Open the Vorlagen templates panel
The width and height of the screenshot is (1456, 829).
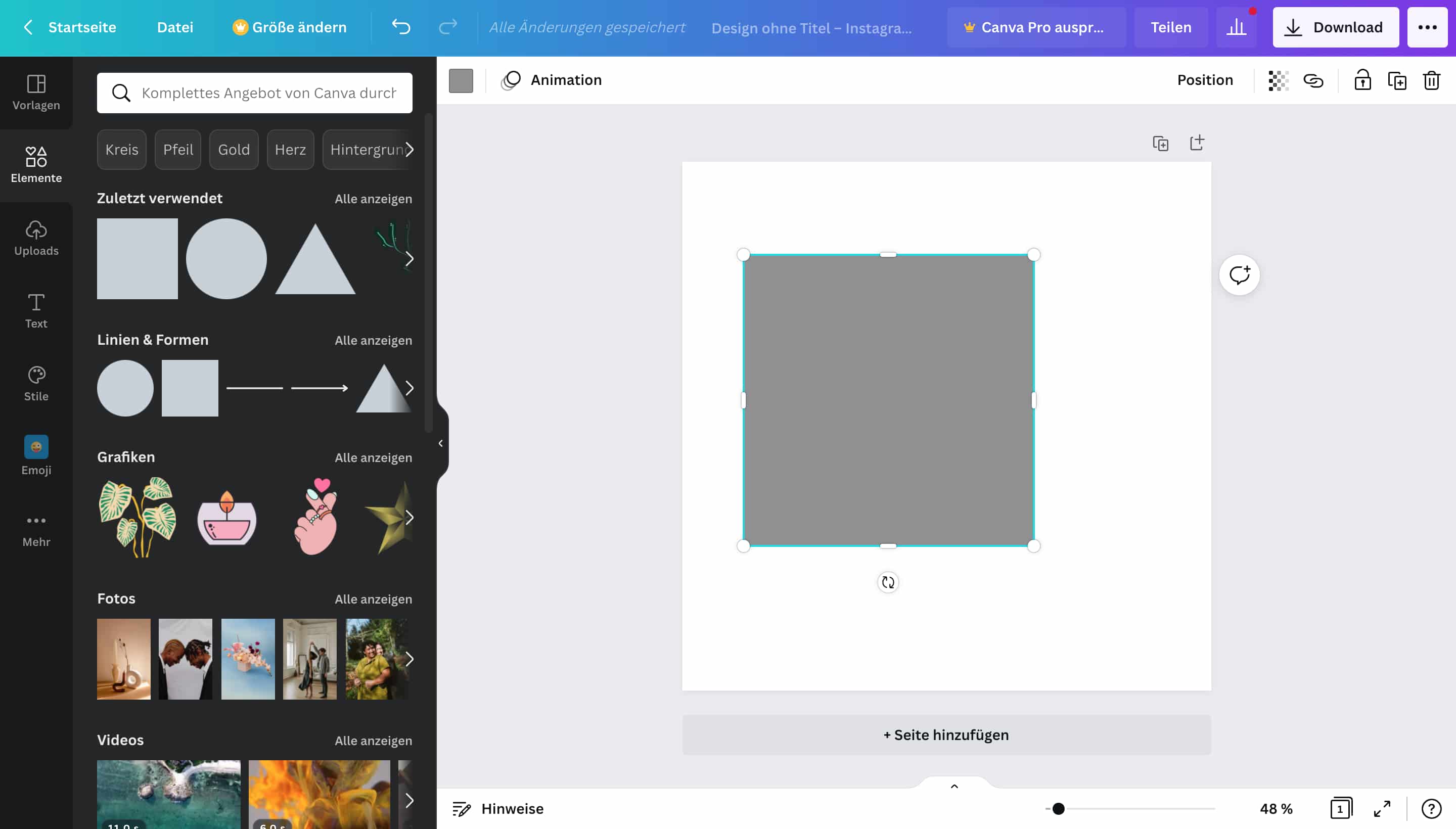click(x=36, y=93)
